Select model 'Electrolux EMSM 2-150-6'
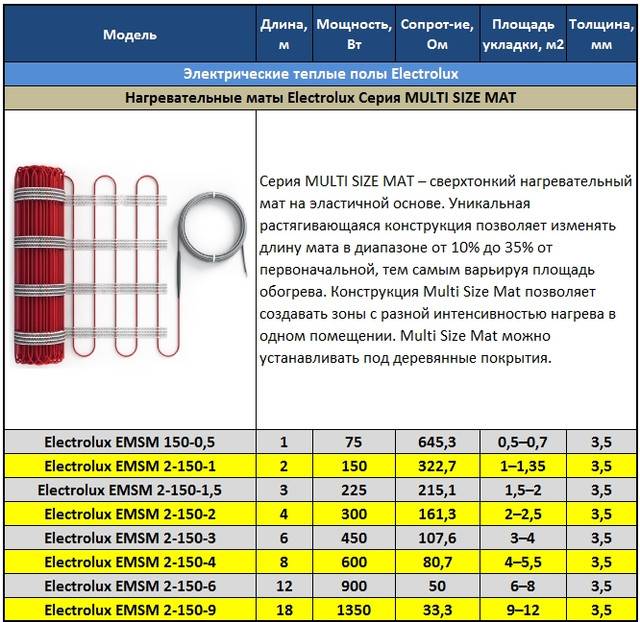The width and height of the screenshot is (640, 622). coord(130,586)
